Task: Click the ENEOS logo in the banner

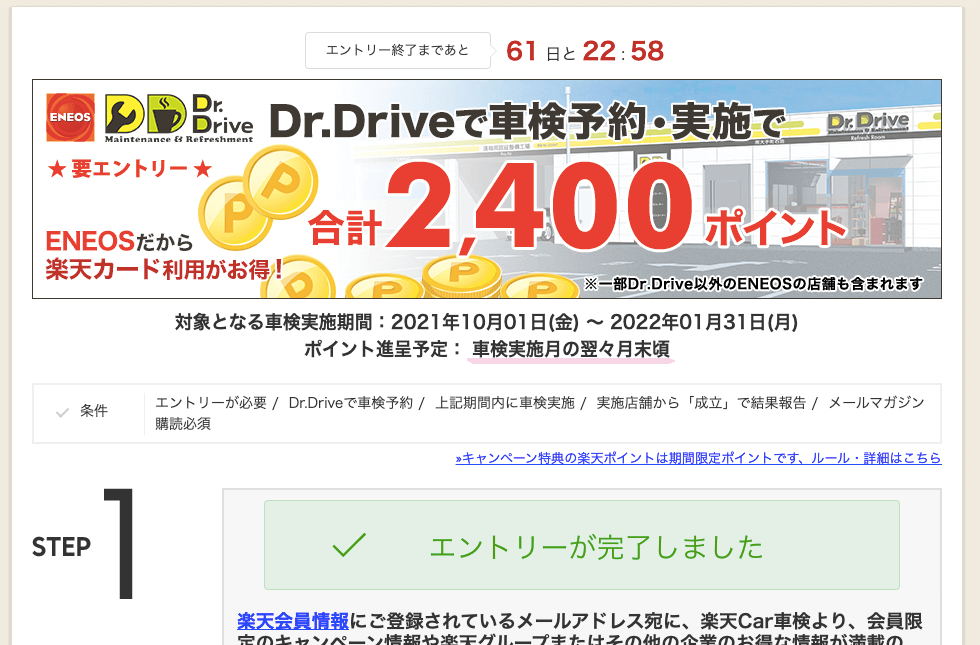Action: pyautogui.click(x=71, y=117)
